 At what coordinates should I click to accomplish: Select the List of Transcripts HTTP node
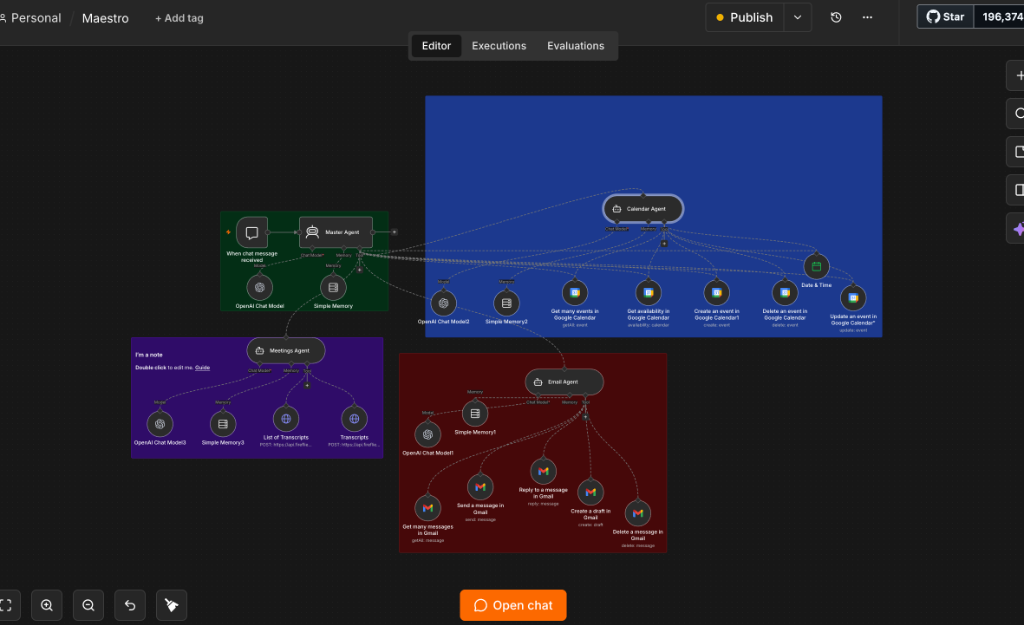pyautogui.click(x=286, y=419)
